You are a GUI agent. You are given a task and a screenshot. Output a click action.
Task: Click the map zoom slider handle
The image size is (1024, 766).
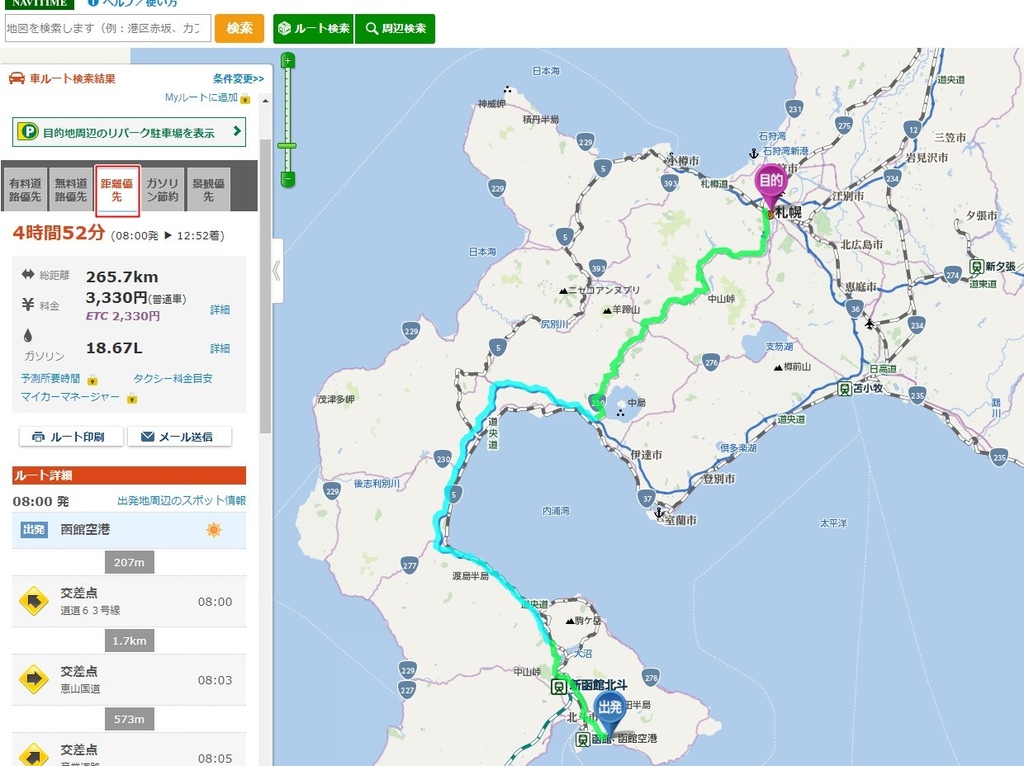[287, 146]
